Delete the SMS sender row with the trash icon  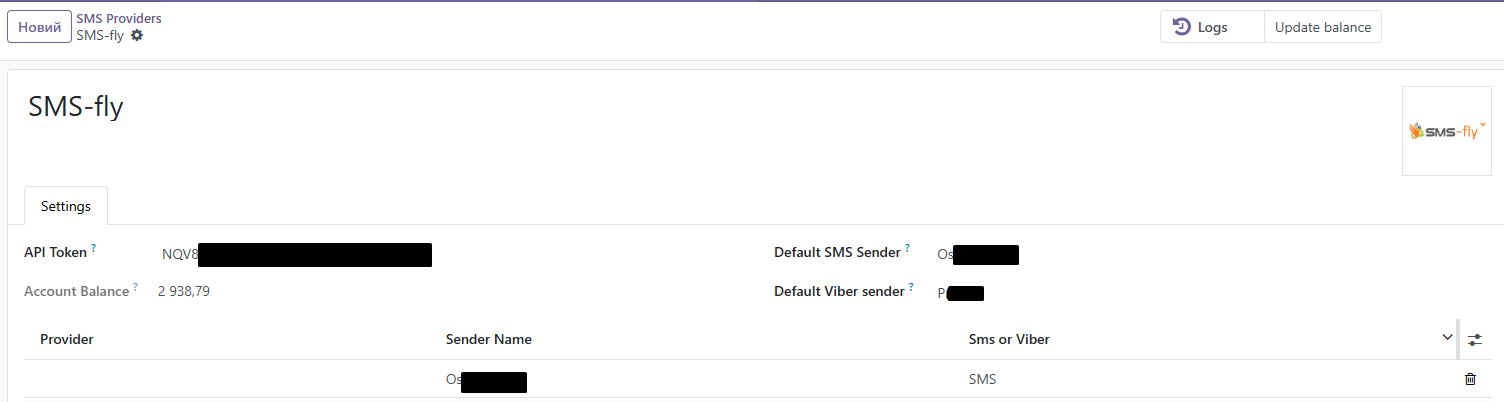[x=1469, y=379]
